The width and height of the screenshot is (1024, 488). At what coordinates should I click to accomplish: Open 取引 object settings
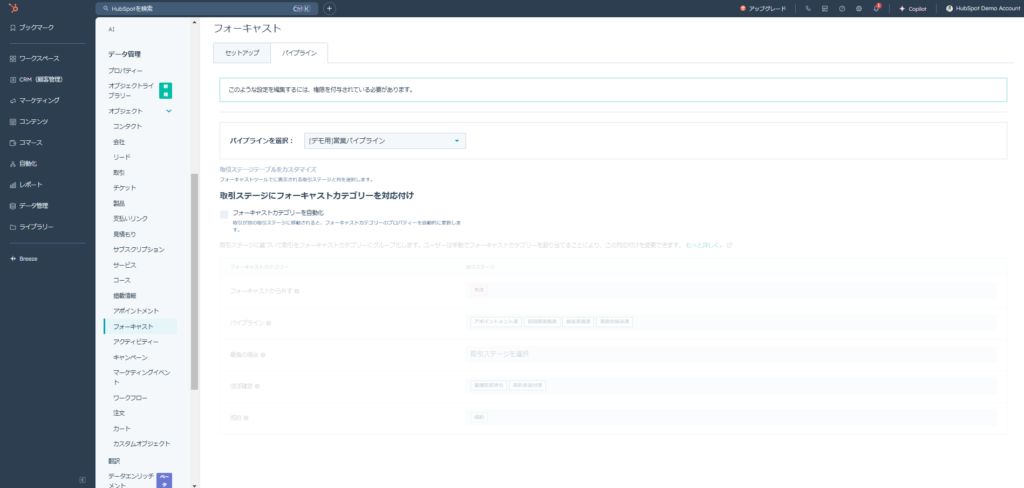pyautogui.click(x=119, y=172)
